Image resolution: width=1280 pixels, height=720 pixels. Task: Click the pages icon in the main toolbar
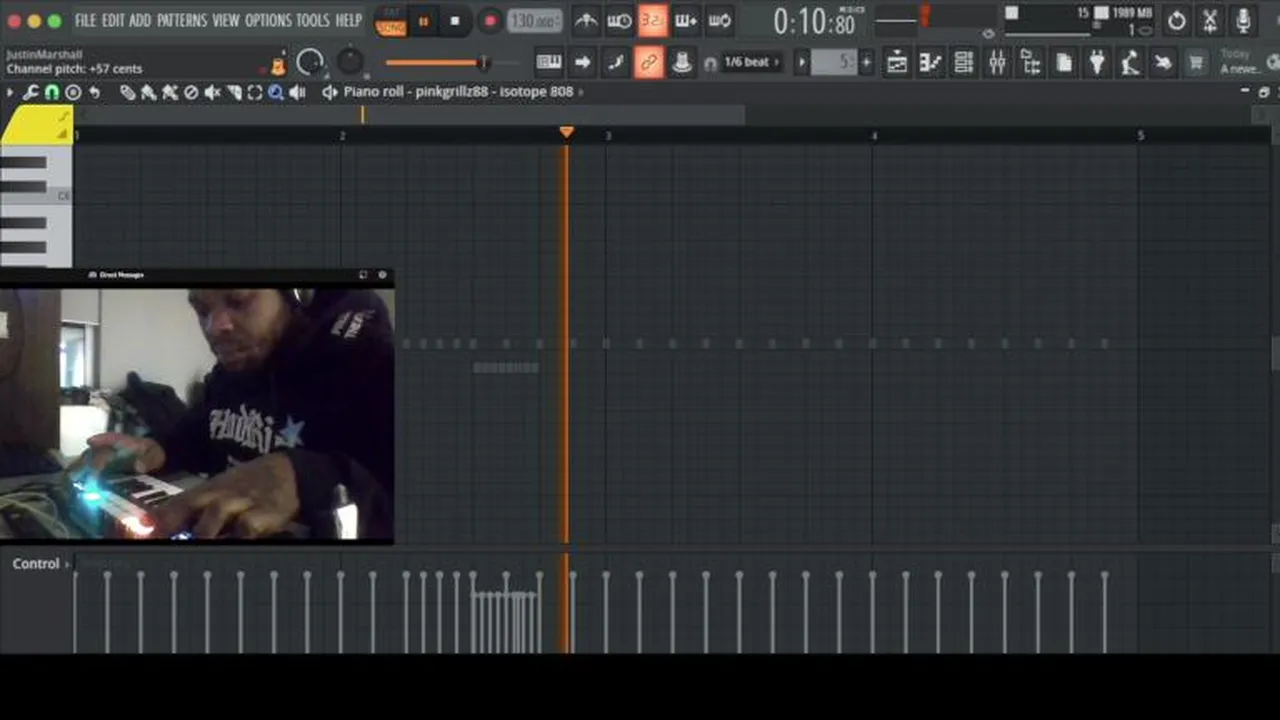(x=1064, y=63)
